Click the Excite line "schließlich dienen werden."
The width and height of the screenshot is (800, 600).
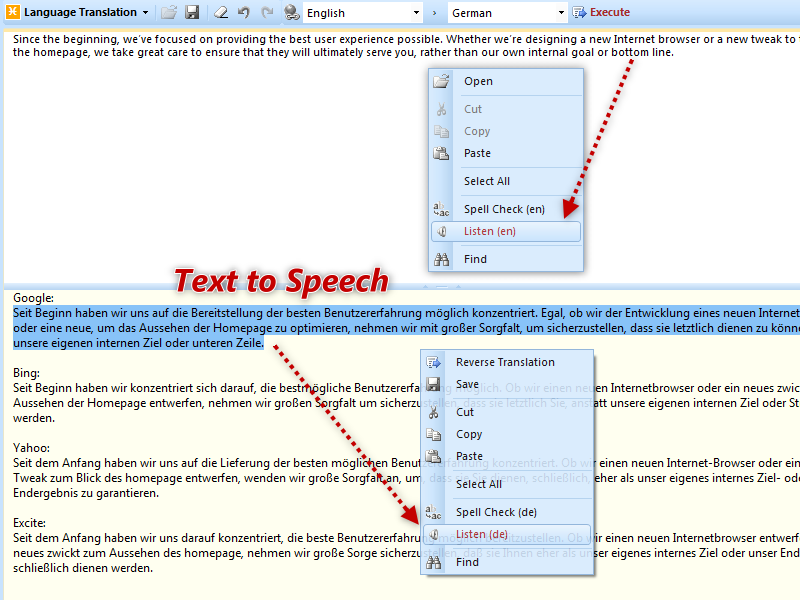tap(83, 568)
